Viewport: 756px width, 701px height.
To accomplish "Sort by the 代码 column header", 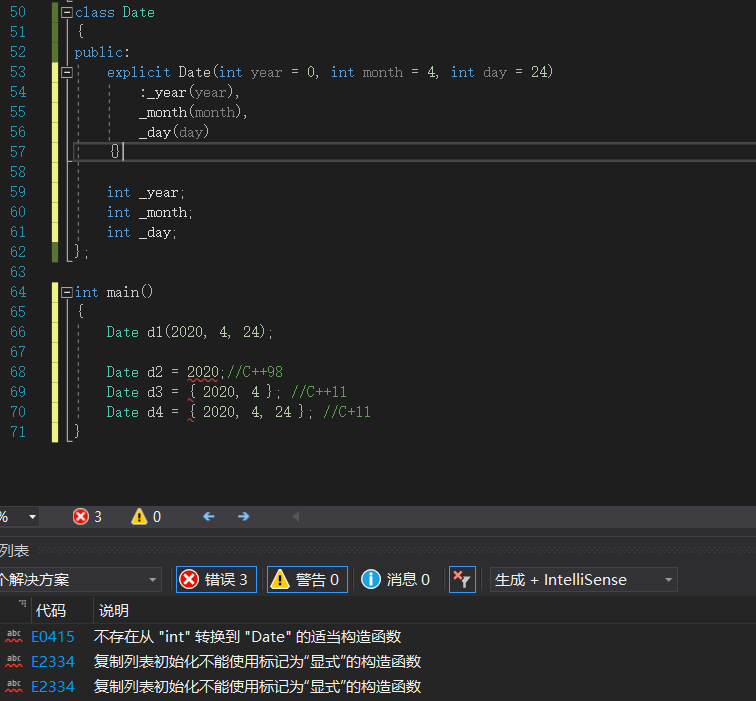I will 51,611.
